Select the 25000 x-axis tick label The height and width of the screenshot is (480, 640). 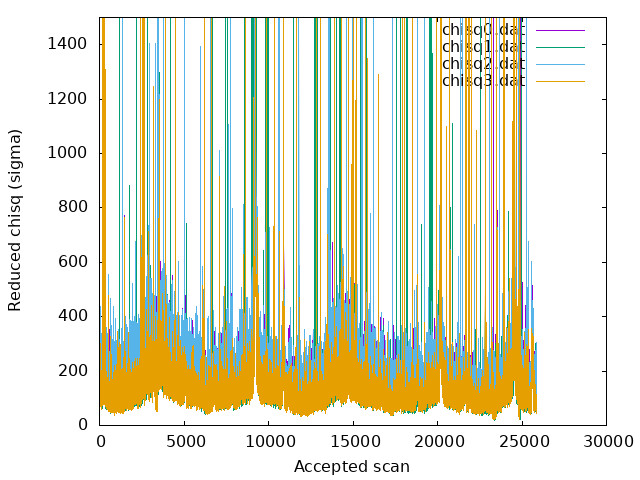tap(522, 441)
